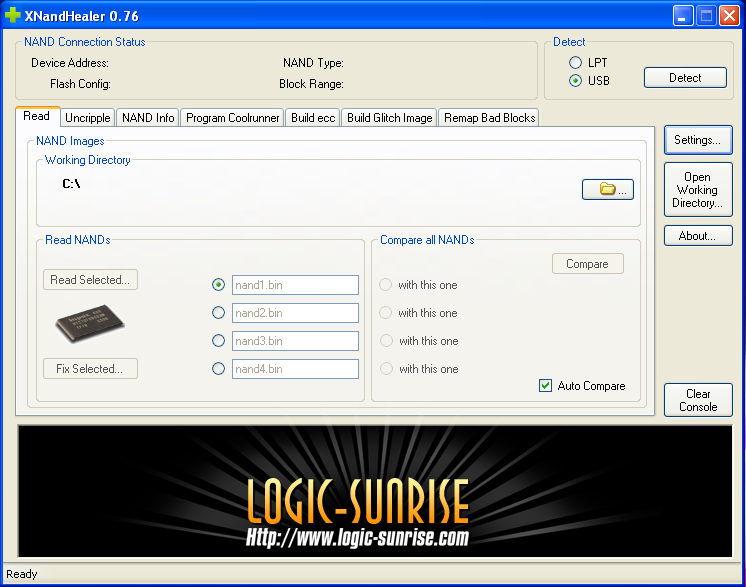Choose fourth 'with this one' compare option

386,369
